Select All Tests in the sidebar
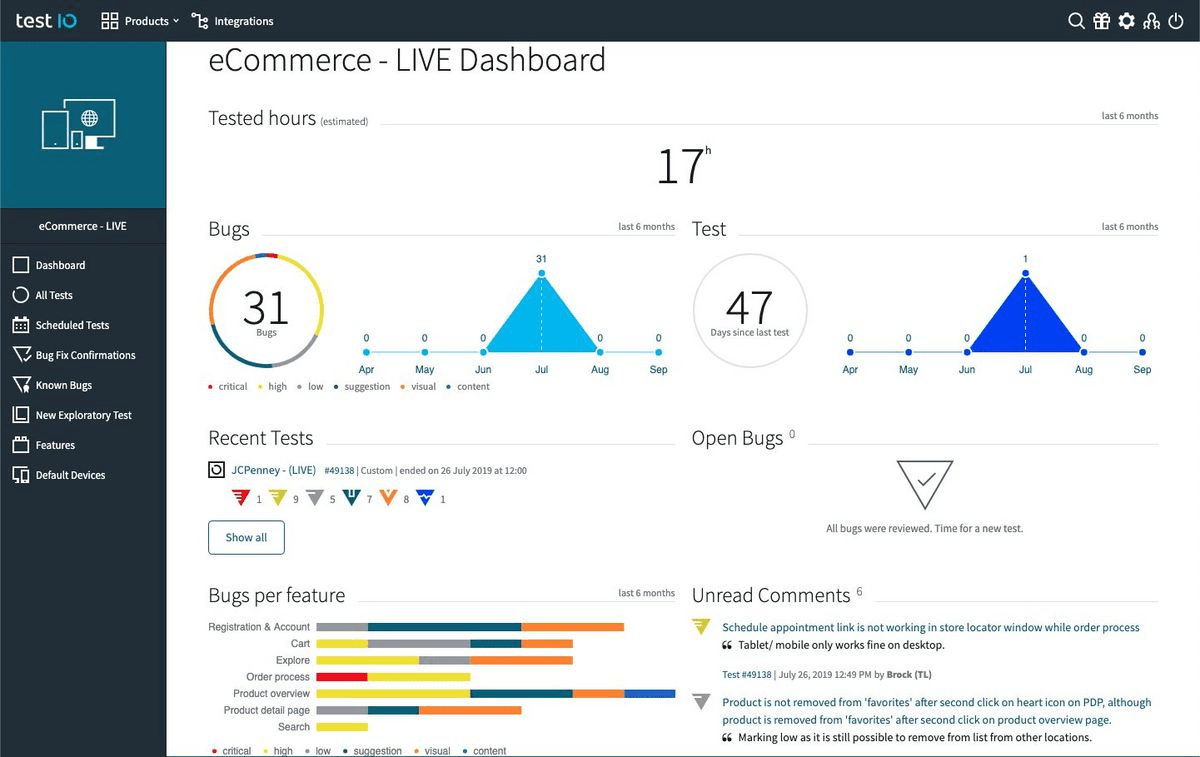 coord(54,295)
